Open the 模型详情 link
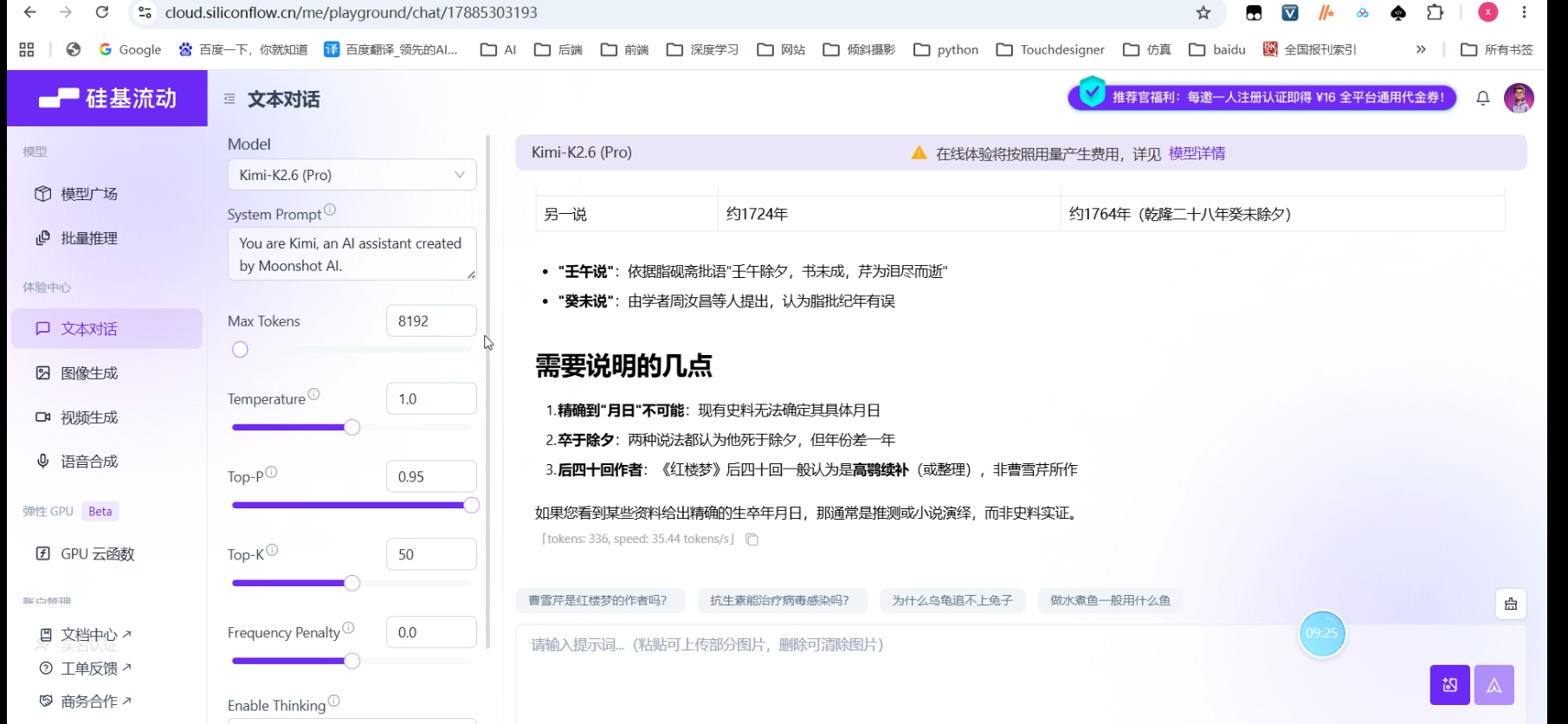1568x724 pixels. pyautogui.click(x=1197, y=153)
